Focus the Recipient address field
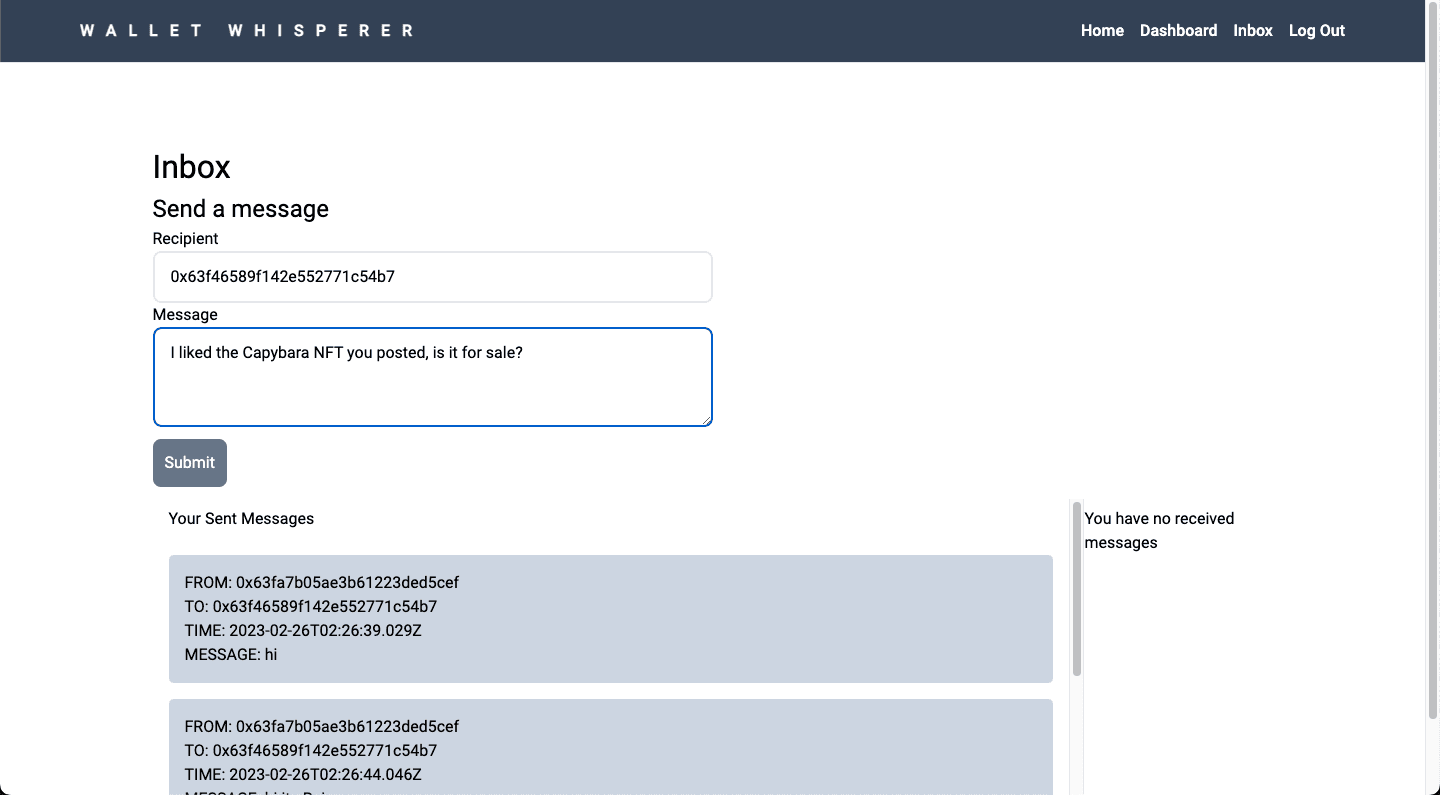This screenshot has height=795, width=1440. [432, 277]
